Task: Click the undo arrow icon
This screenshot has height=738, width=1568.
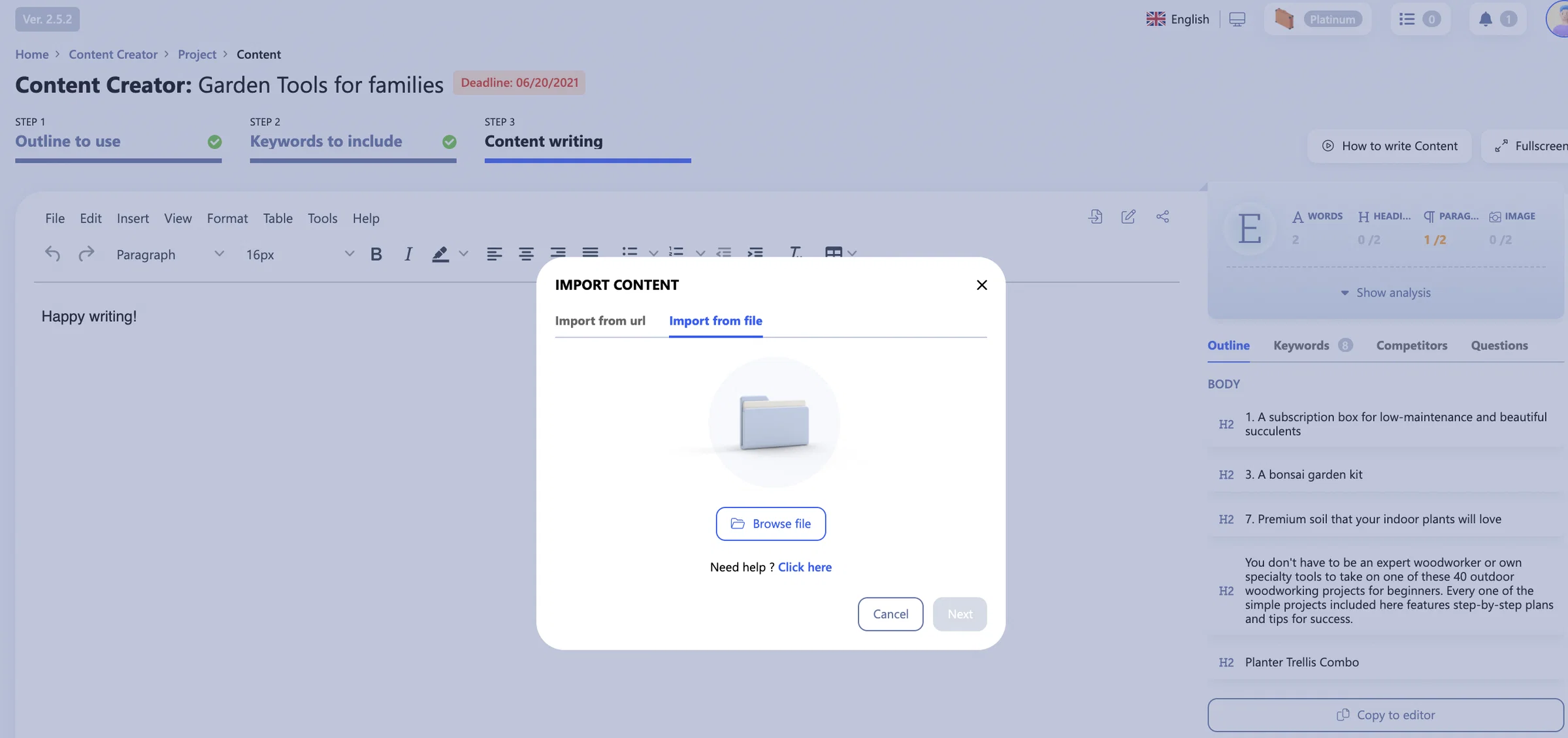Action: click(x=52, y=253)
